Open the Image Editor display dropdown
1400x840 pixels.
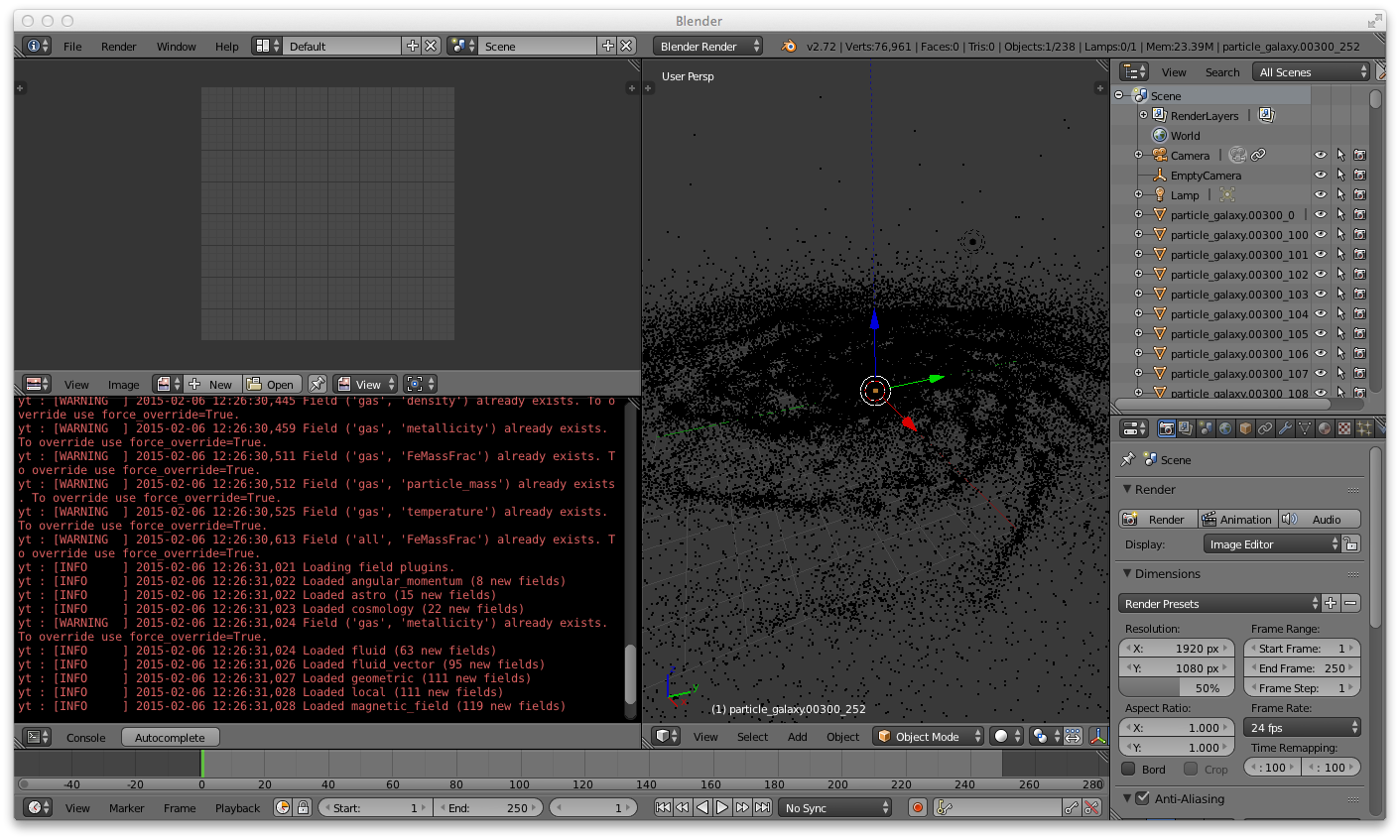pos(1272,543)
